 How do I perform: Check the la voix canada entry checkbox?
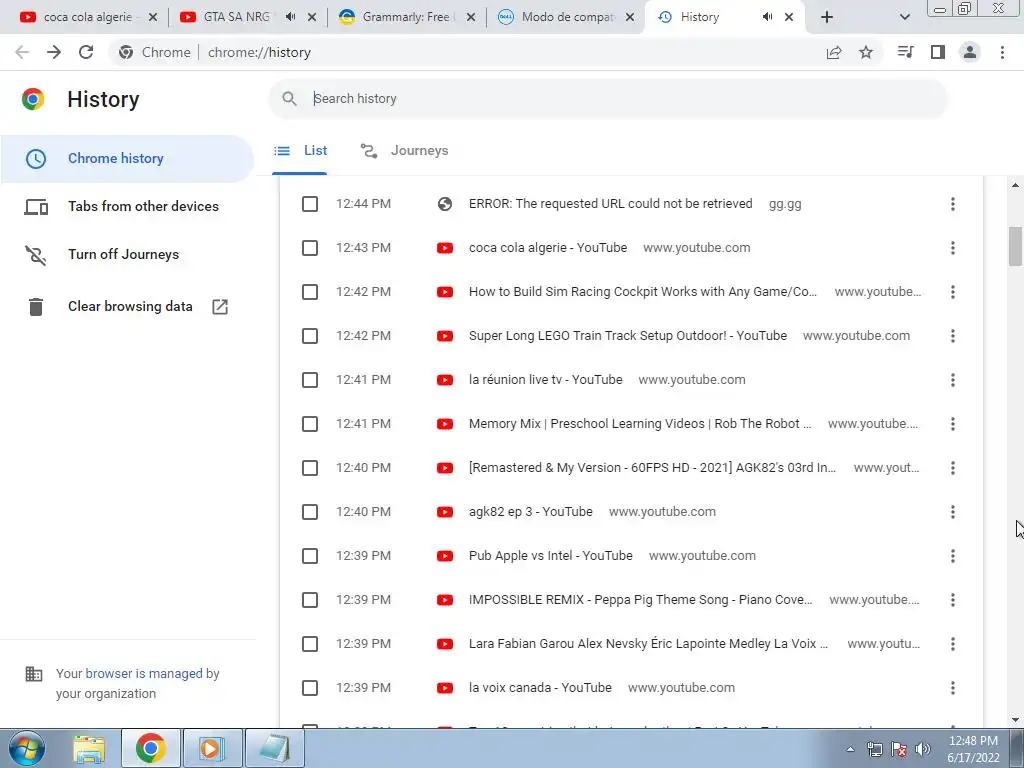310,688
